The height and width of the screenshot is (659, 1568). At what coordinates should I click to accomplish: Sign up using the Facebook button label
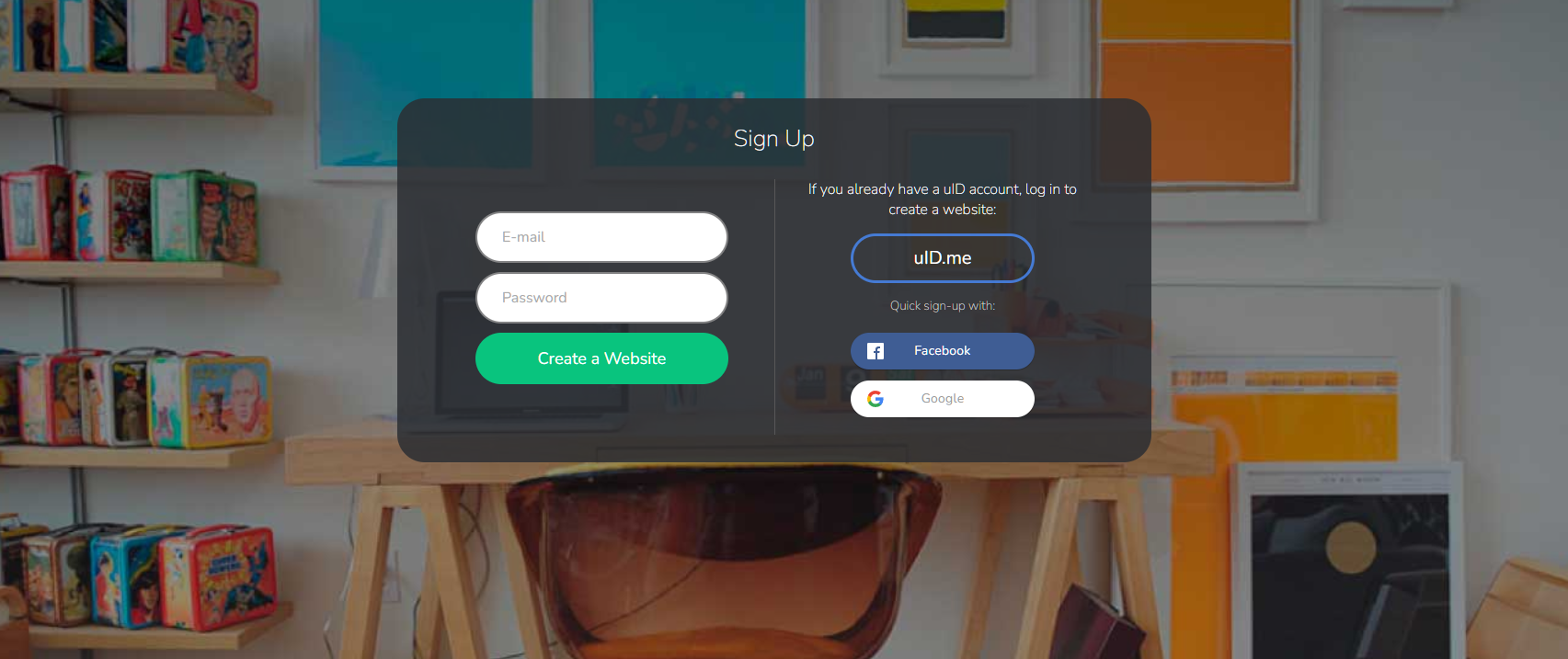[x=942, y=351]
